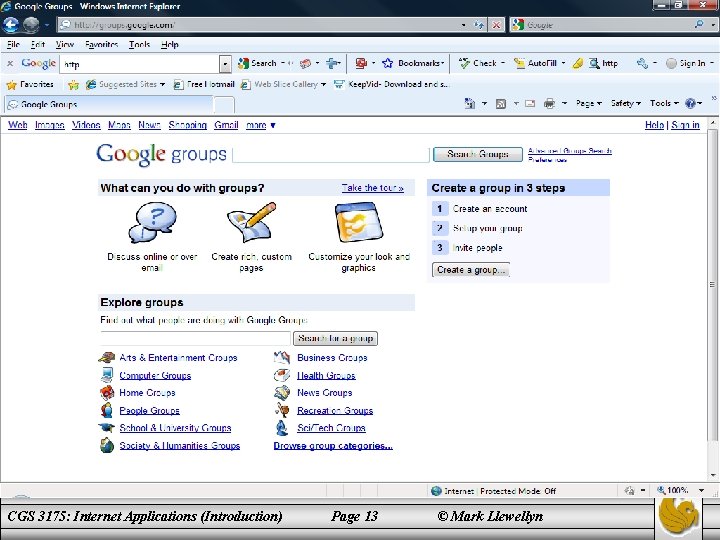720x540 pixels.
Task: Open the address bar history dropdown
Action: pyautogui.click(x=463, y=25)
